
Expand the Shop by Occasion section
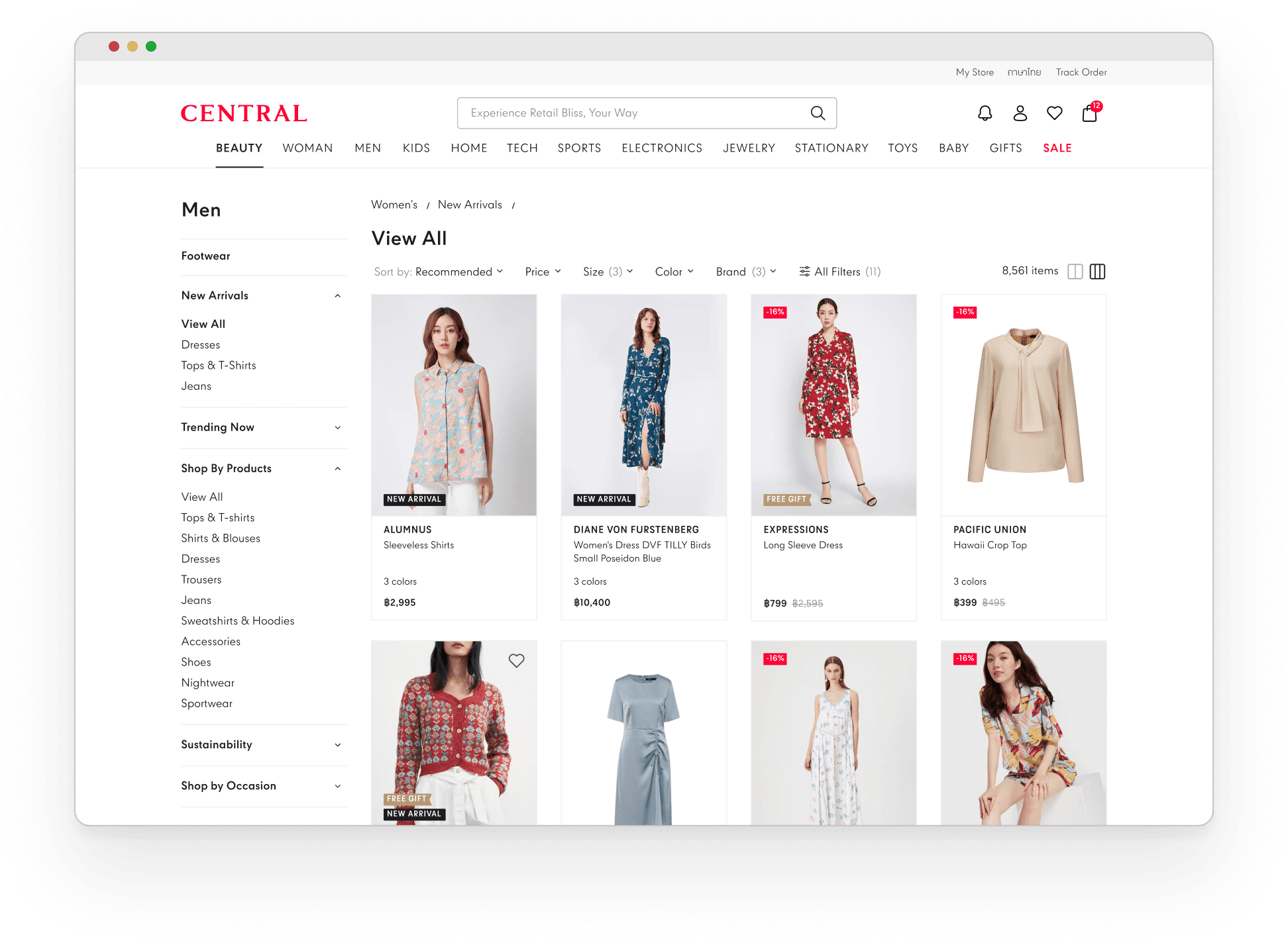tap(338, 786)
